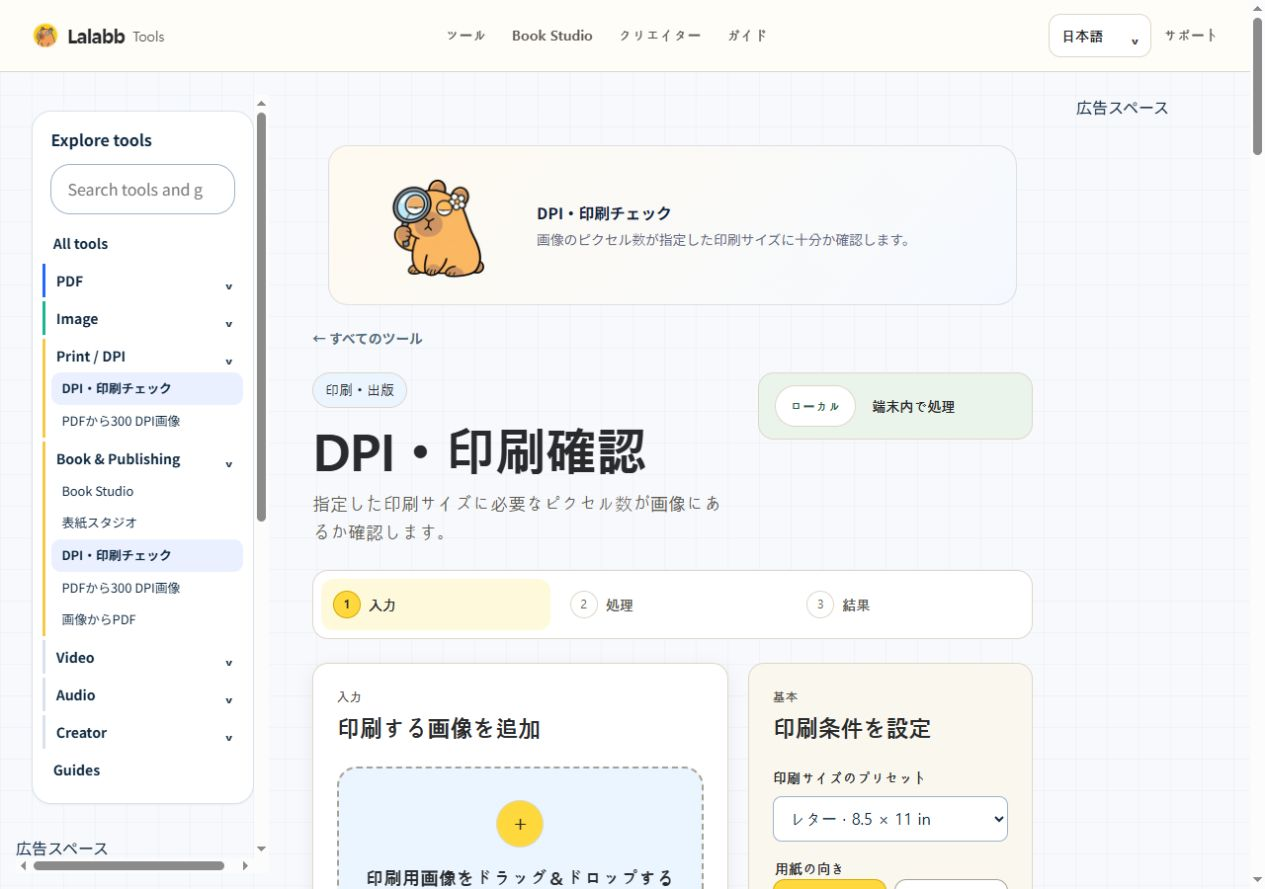Click the yellow plus upload icon
This screenshot has height=889, width=1265.
point(520,824)
